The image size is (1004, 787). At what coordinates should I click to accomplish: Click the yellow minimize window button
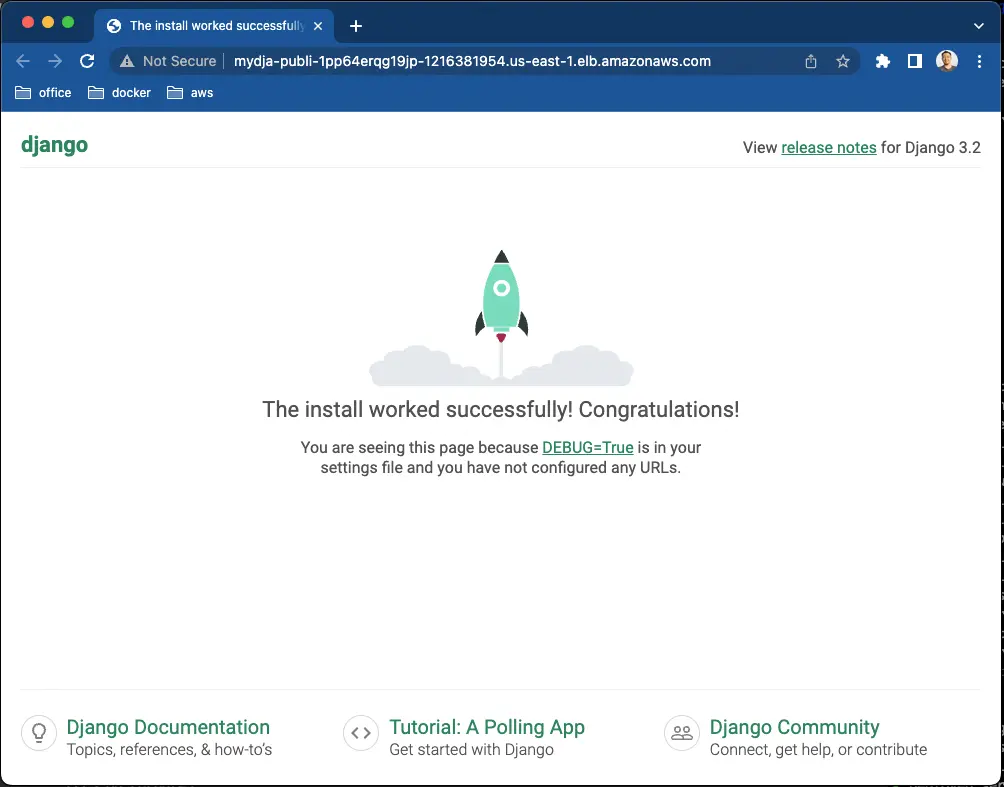[48, 23]
